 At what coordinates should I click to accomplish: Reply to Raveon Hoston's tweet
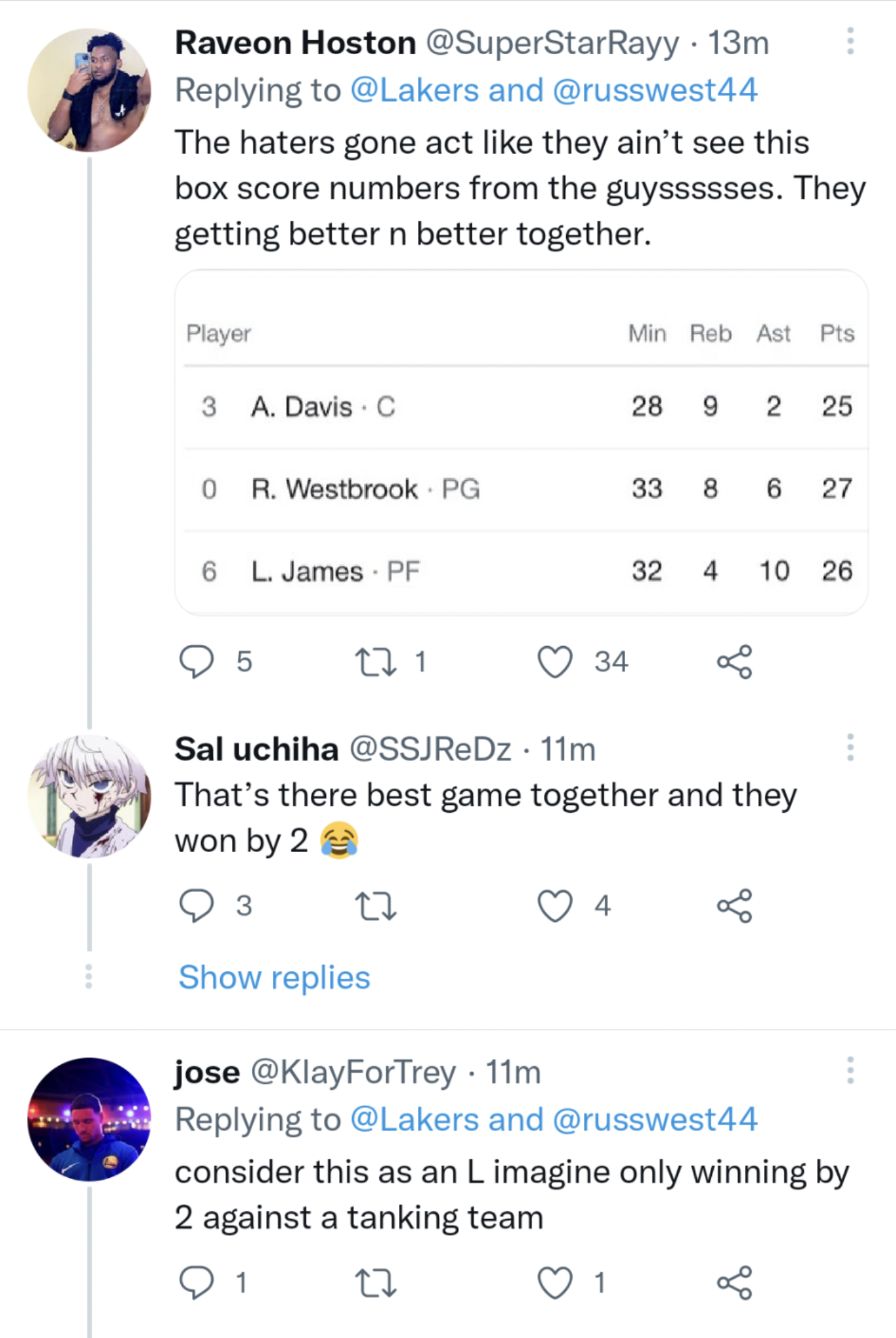(x=197, y=662)
